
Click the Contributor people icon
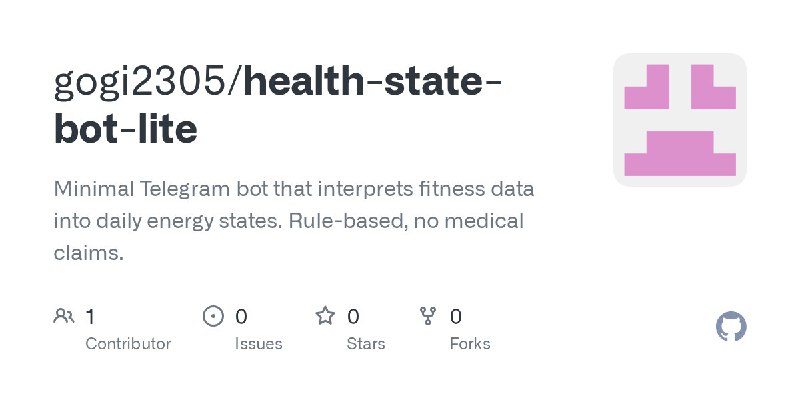pos(64,317)
